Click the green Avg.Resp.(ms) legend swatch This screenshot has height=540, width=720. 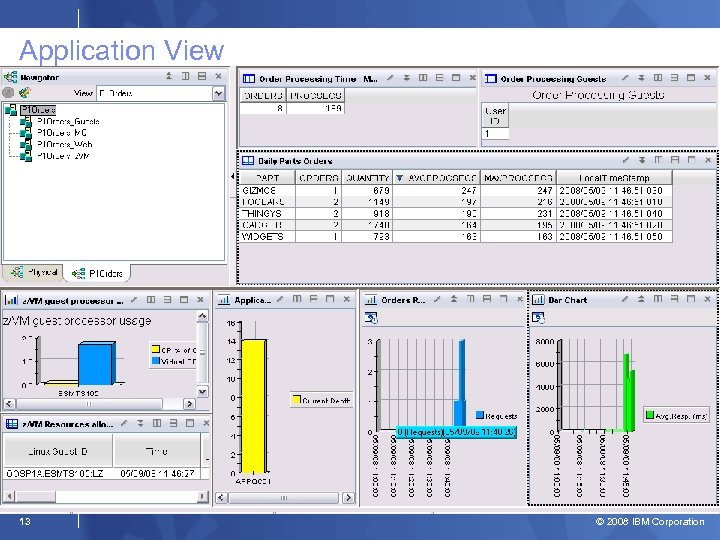tap(650, 415)
